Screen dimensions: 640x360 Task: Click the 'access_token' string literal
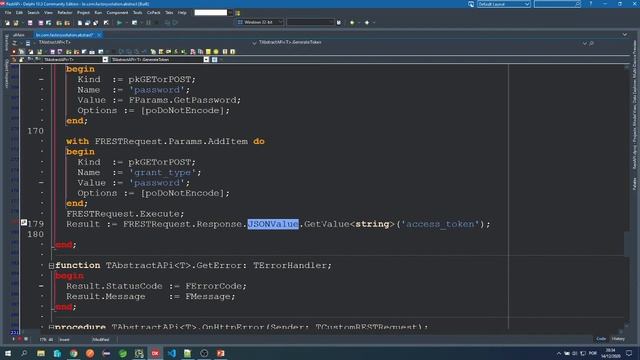(440, 224)
